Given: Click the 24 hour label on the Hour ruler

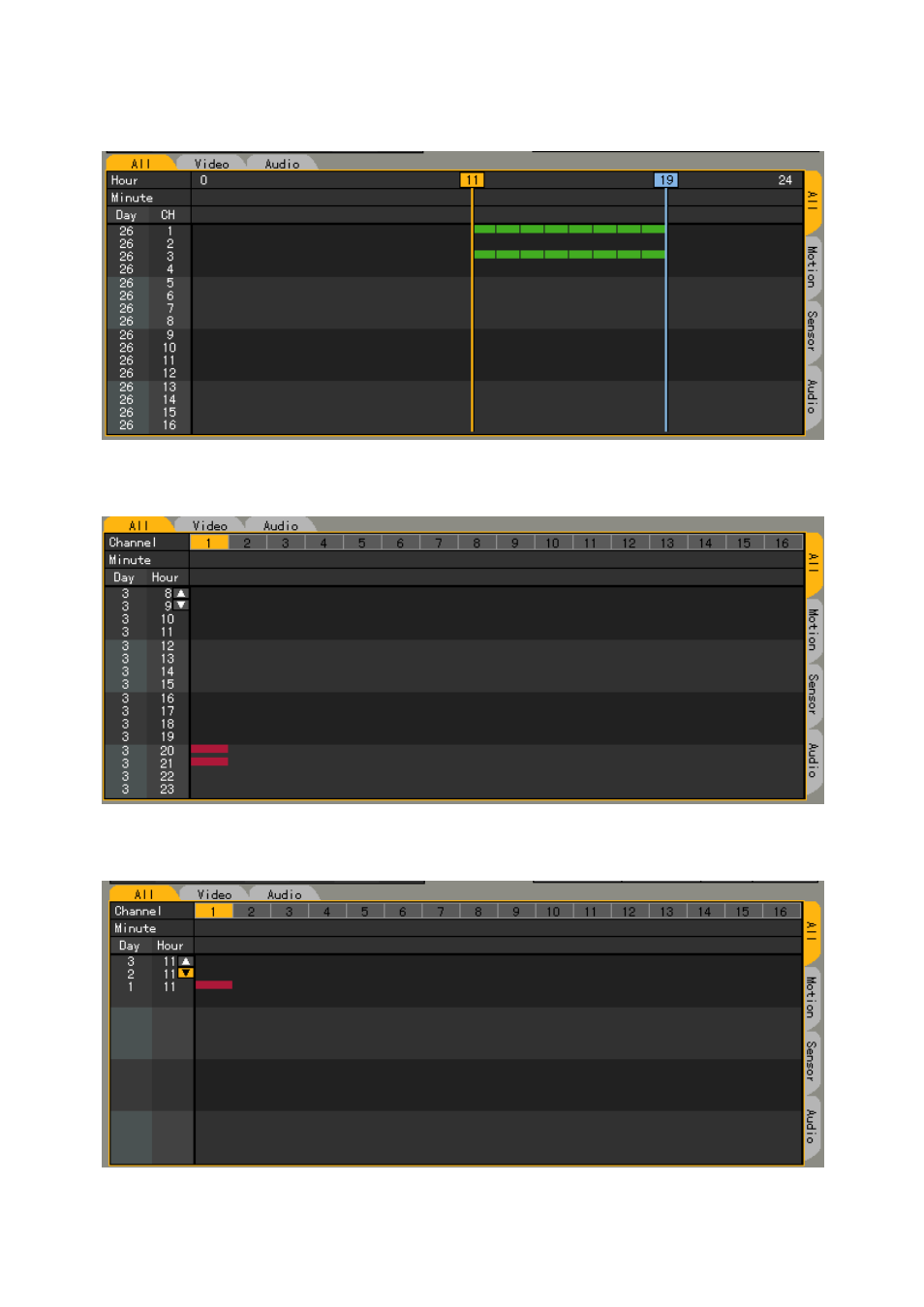Looking at the screenshot, I should tap(785, 180).
